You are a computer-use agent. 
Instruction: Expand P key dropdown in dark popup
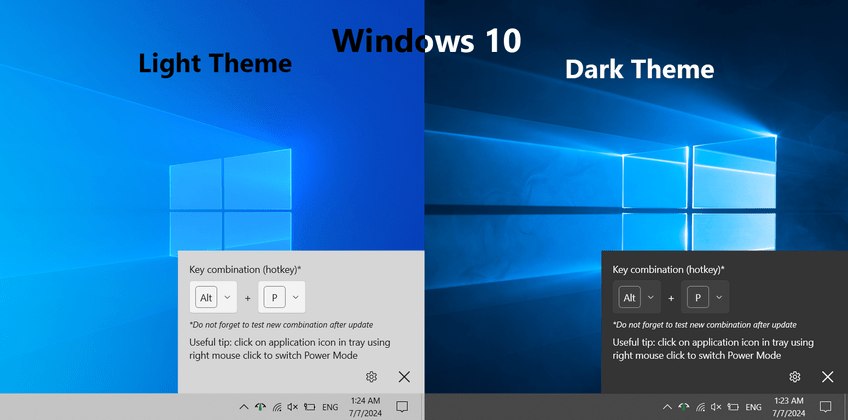click(x=705, y=297)
